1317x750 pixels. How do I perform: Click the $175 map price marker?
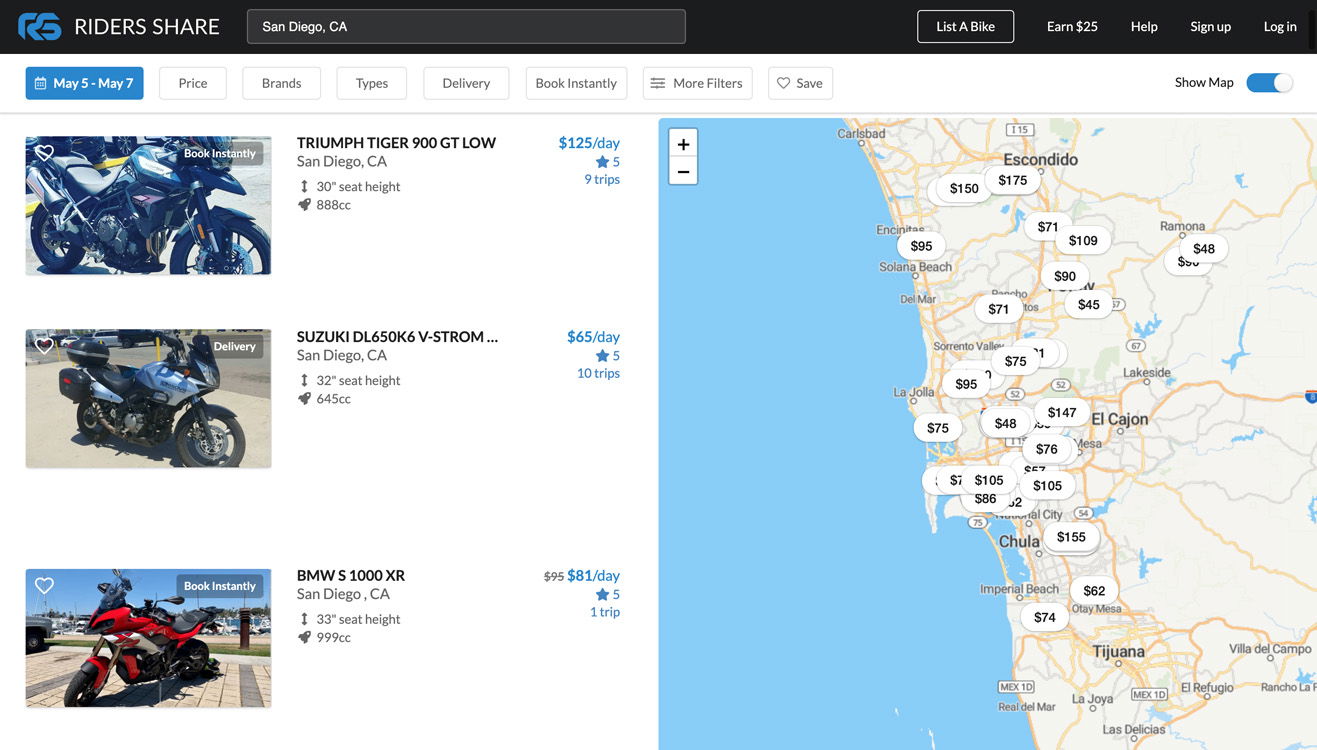[x=1012, y=180]
